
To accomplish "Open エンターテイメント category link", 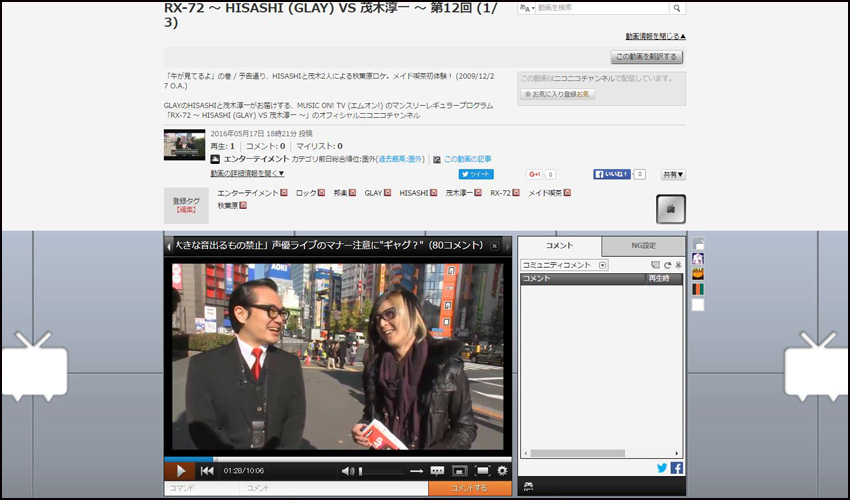I will click(256, 159).
